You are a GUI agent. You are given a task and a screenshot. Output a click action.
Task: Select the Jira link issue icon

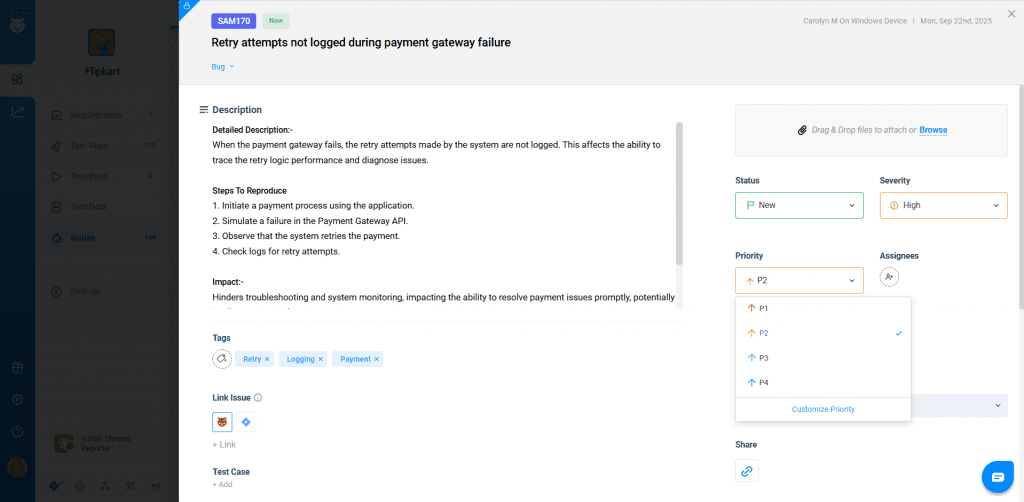coord(246,422)
